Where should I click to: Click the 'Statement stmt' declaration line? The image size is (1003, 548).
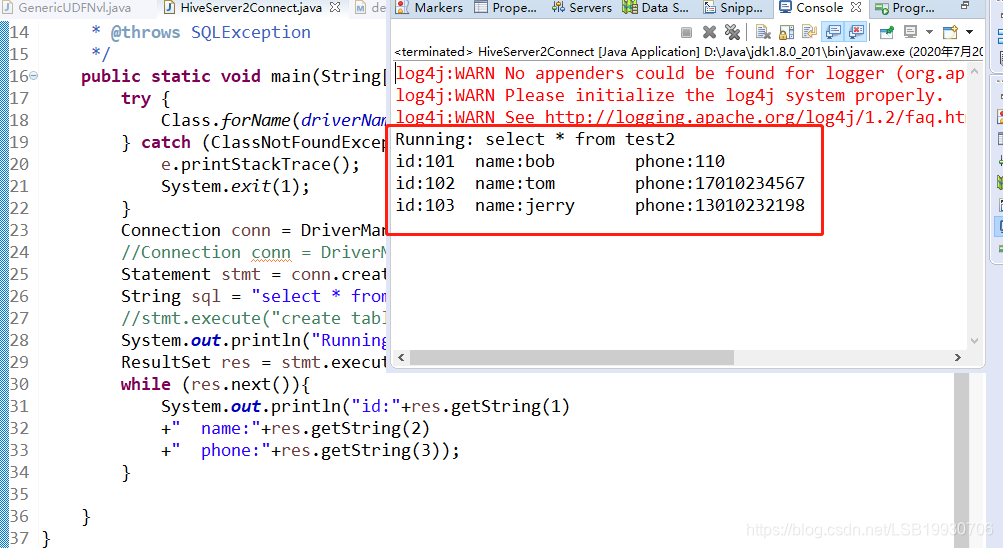(254, 274)
